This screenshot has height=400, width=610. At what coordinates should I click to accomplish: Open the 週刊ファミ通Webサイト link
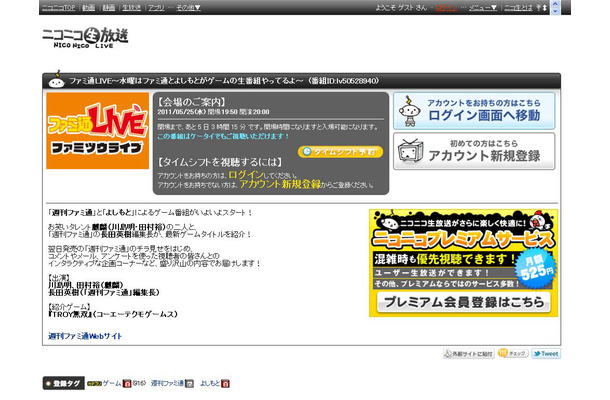pyautogui.click(x=85, y=336)
